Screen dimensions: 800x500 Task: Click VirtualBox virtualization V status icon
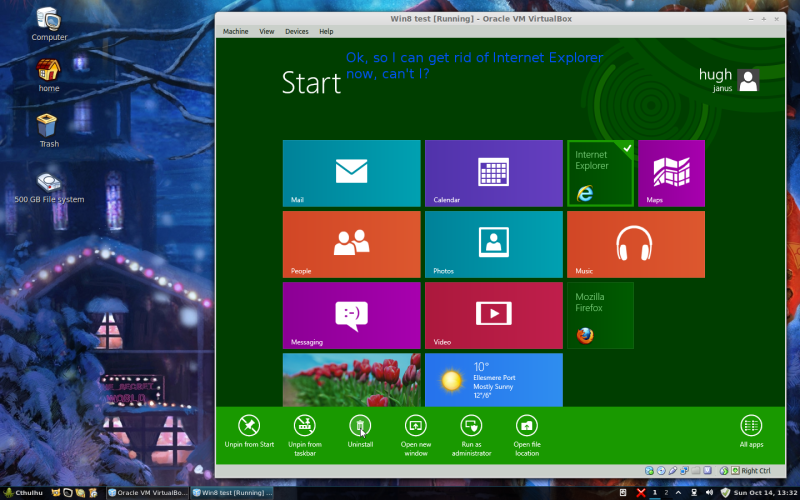(x=707, y=470)
